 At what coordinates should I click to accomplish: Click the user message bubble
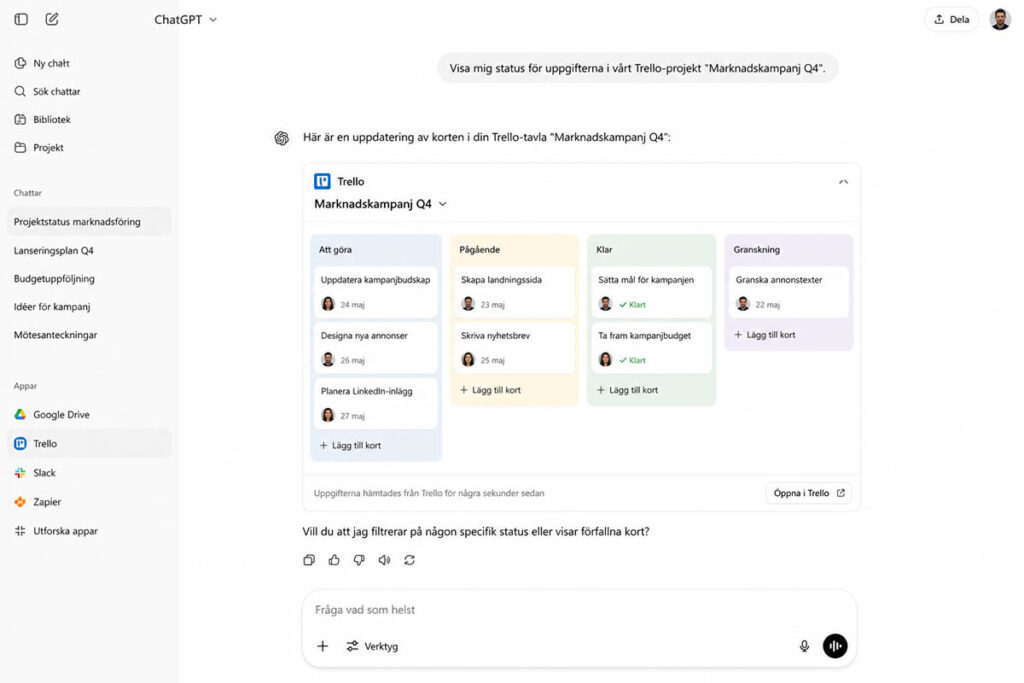tap(637, 68)
